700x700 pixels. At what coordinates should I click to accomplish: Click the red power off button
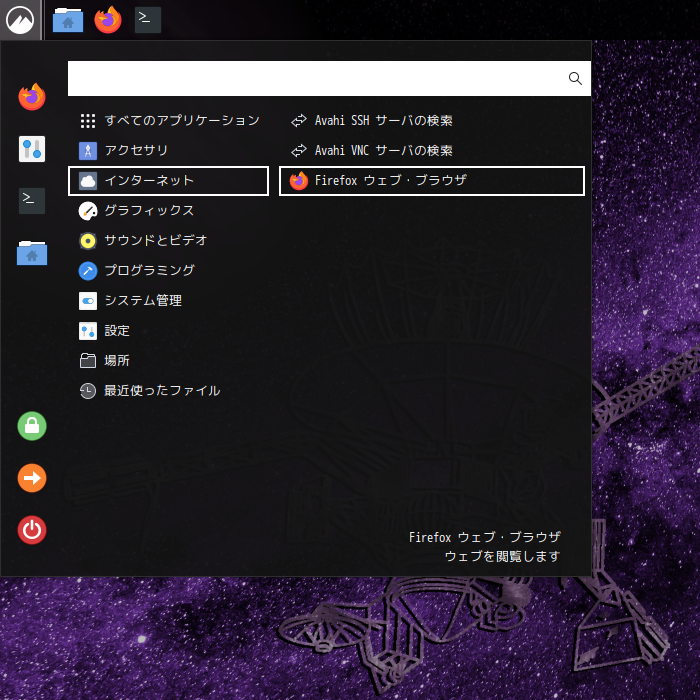click(x=32, y=530)
